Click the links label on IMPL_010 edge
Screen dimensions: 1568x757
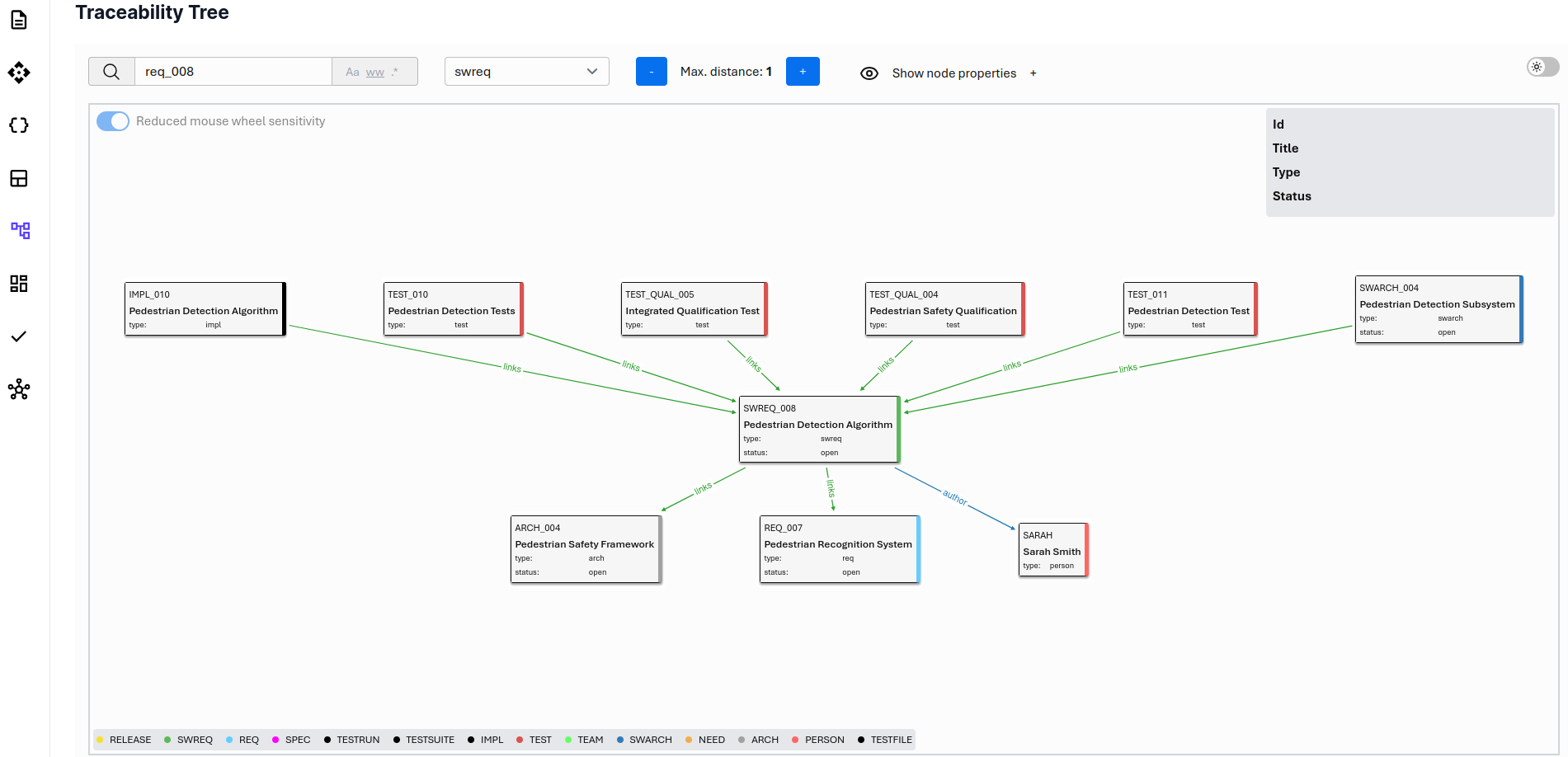(x=512, y=368)
